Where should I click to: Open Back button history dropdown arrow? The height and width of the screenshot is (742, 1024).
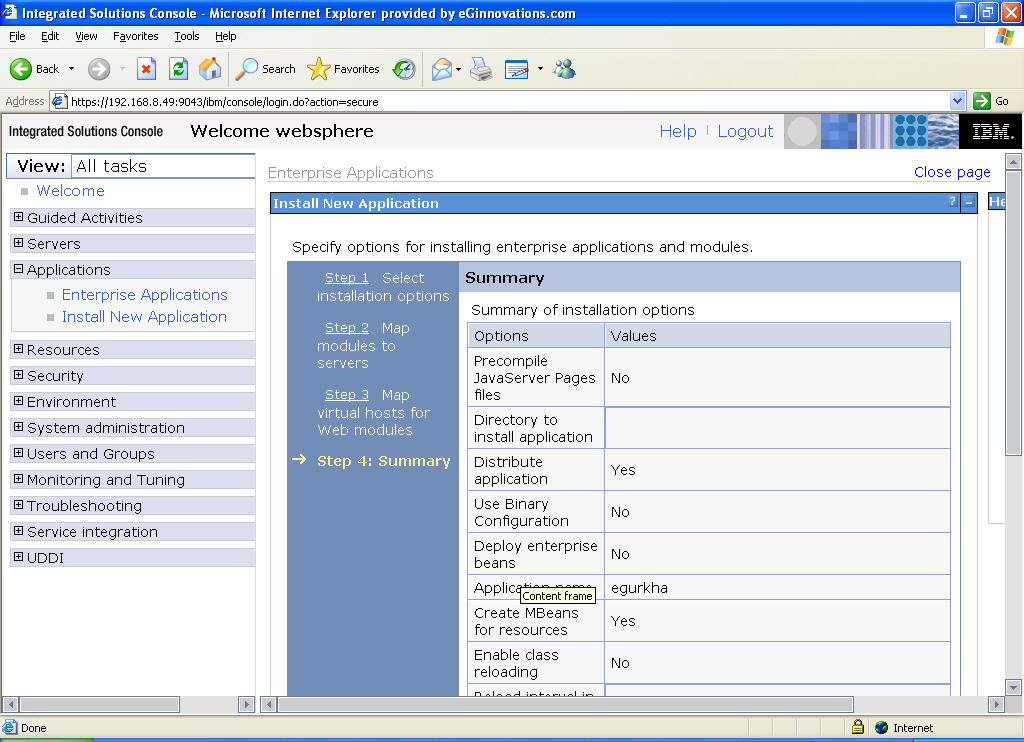coord(71,69)
